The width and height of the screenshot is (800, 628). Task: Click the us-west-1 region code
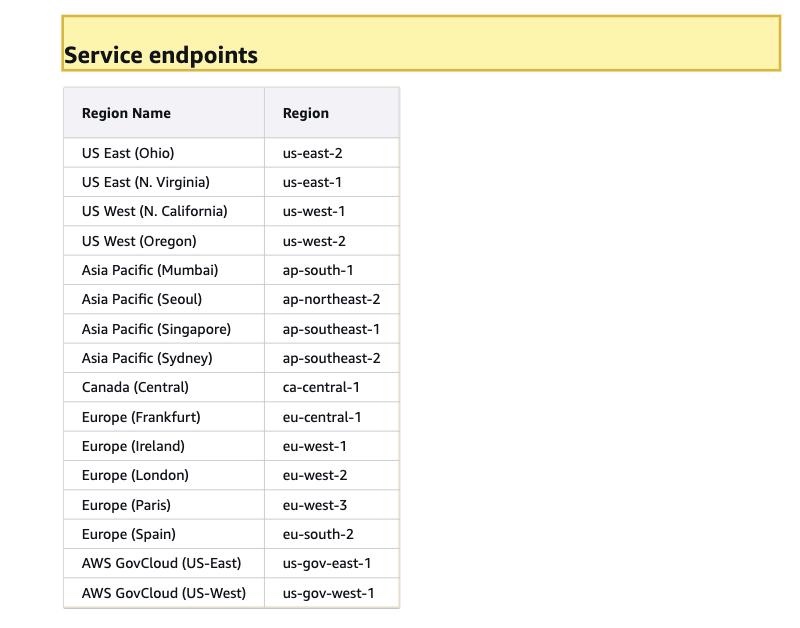pos(314,211)
